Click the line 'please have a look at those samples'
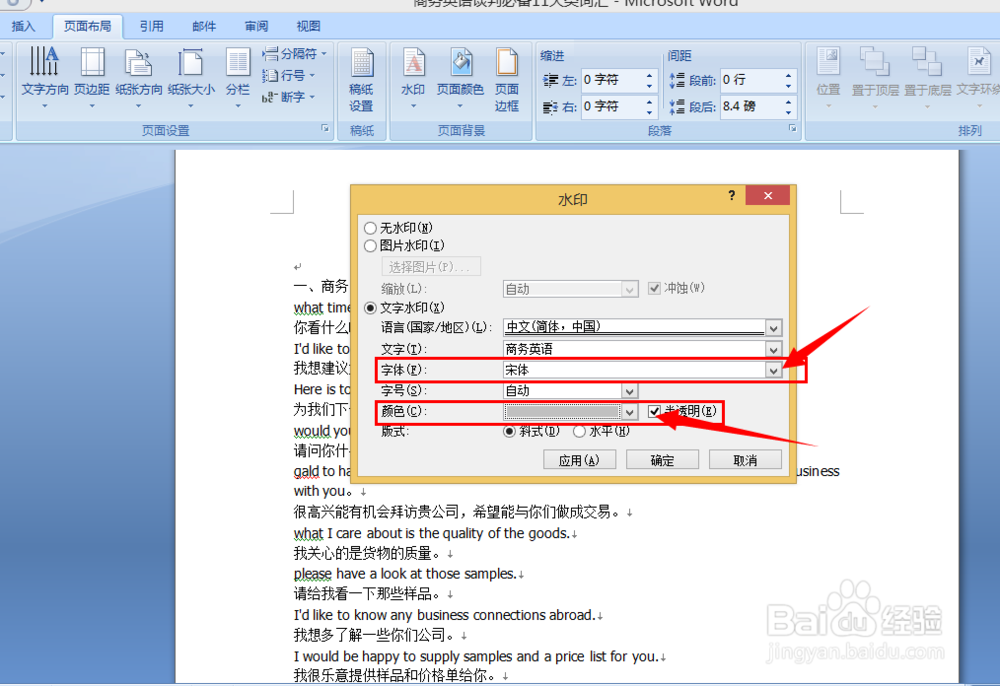 pos(404,574)
